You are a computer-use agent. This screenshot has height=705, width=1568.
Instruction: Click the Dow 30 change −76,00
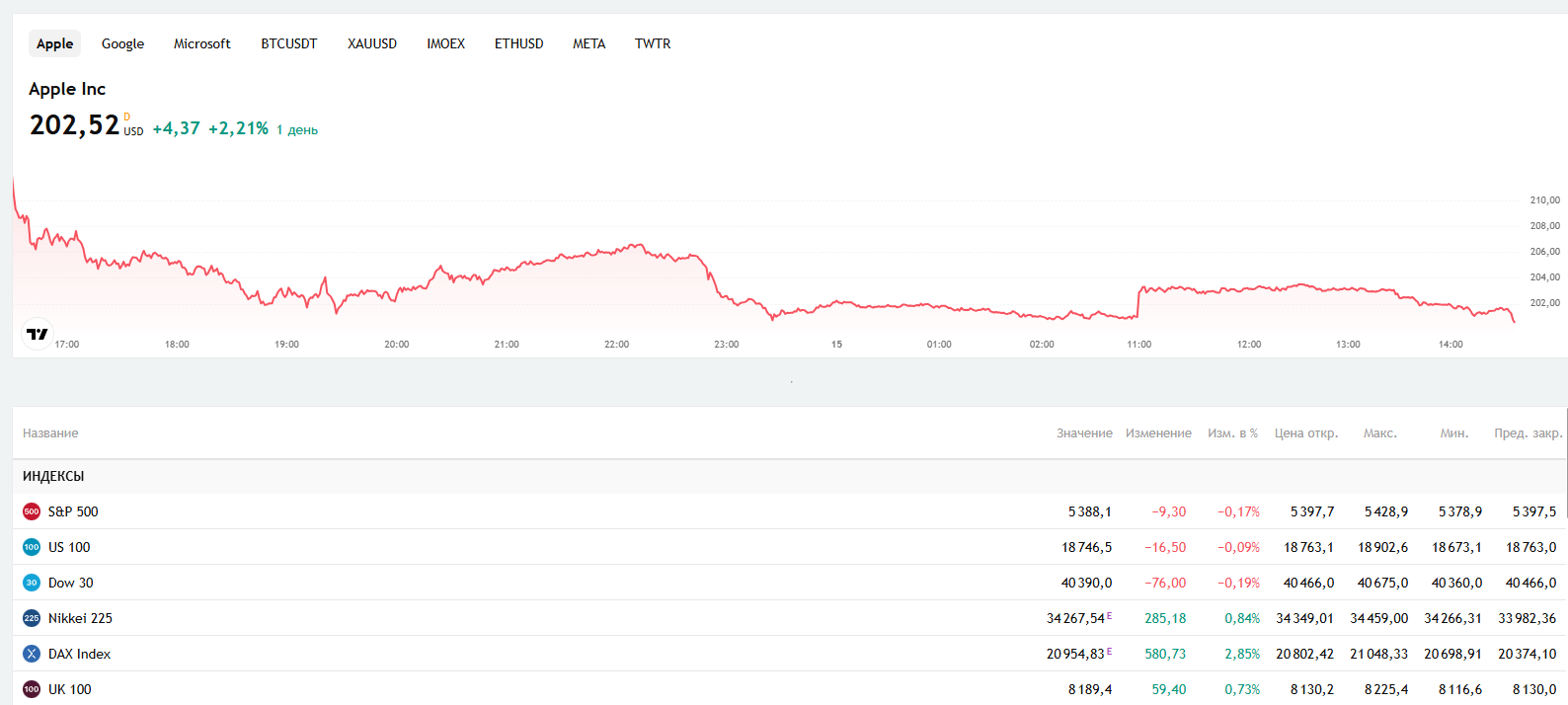(1165, 583)
